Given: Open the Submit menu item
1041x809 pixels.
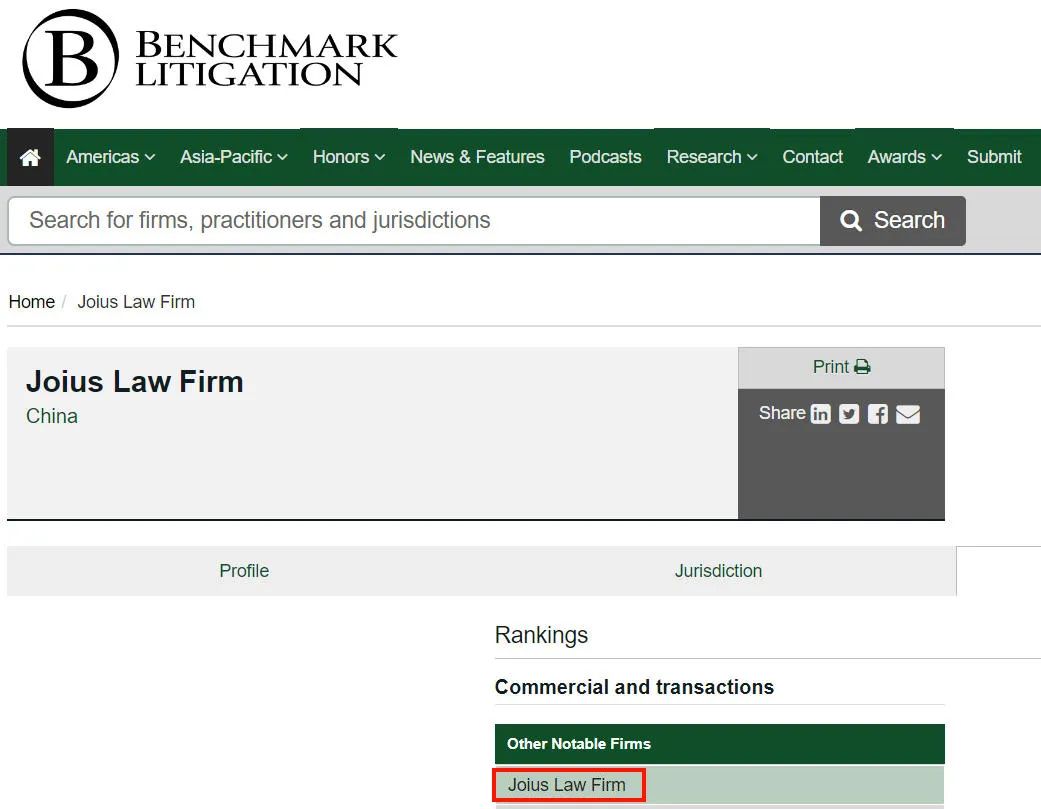Looking at the screenshot, I should tap(994, 157).
